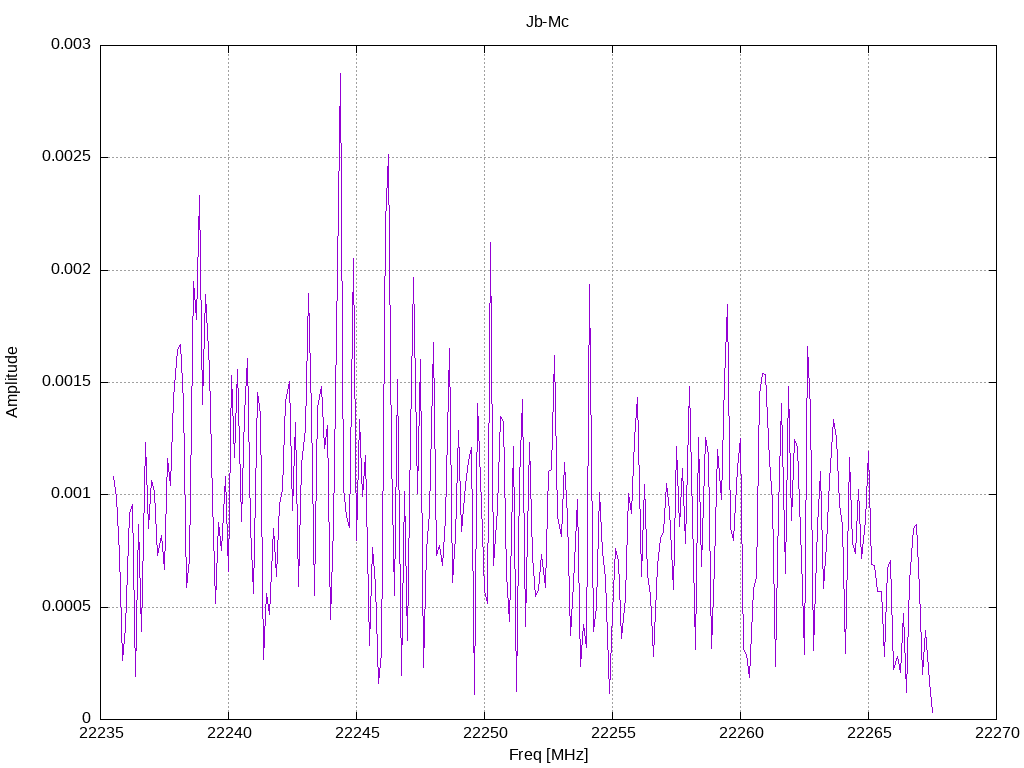Image resolution: width=1024 pixels, height=768 pixels.
Task: Click y-axis tick label 0.0005
Action: pyautogui.click(x=66, y=606)
